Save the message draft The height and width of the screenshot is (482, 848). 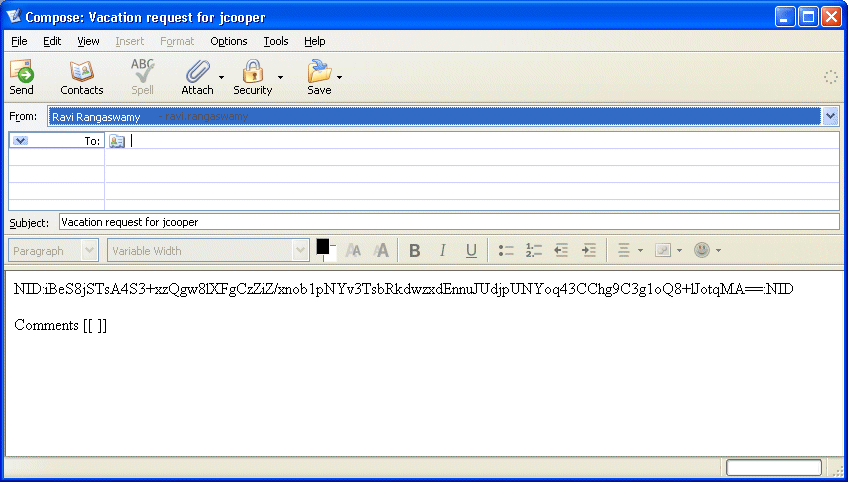click(x=319, y=77)
